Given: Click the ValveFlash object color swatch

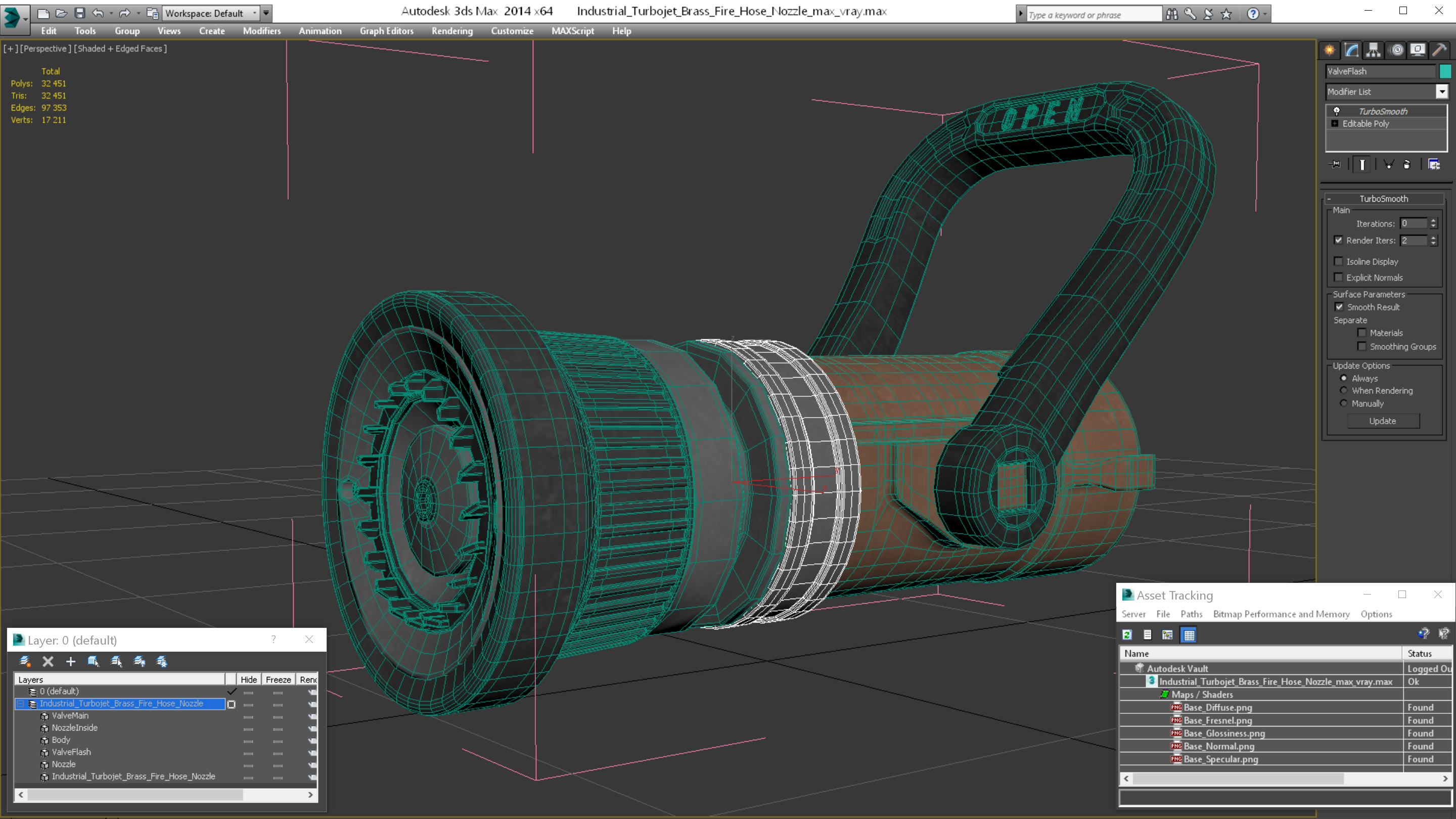Looking at the screenshot, I should tap(1445, 71).
